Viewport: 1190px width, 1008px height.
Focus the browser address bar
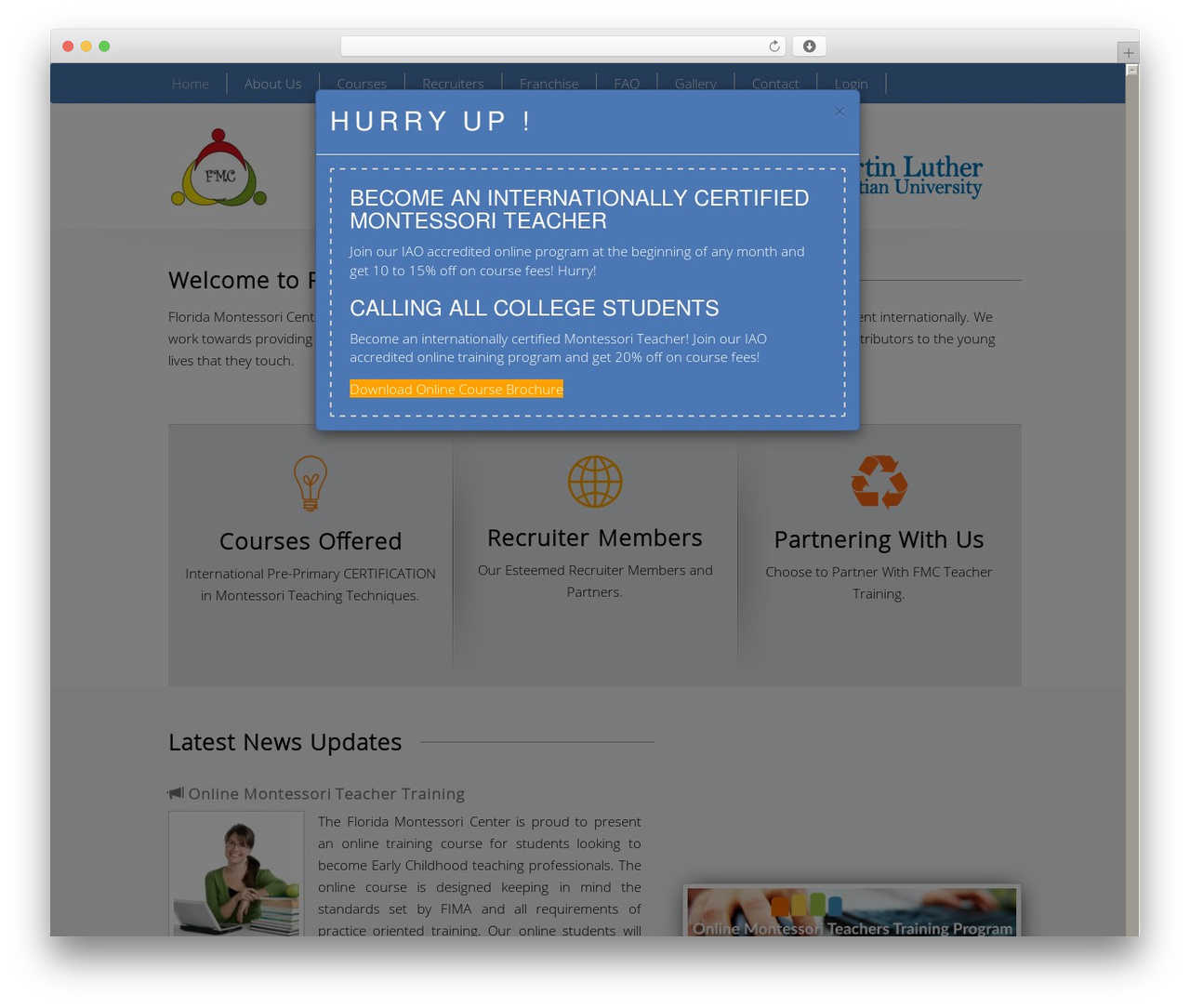click(x=562, y=46)
